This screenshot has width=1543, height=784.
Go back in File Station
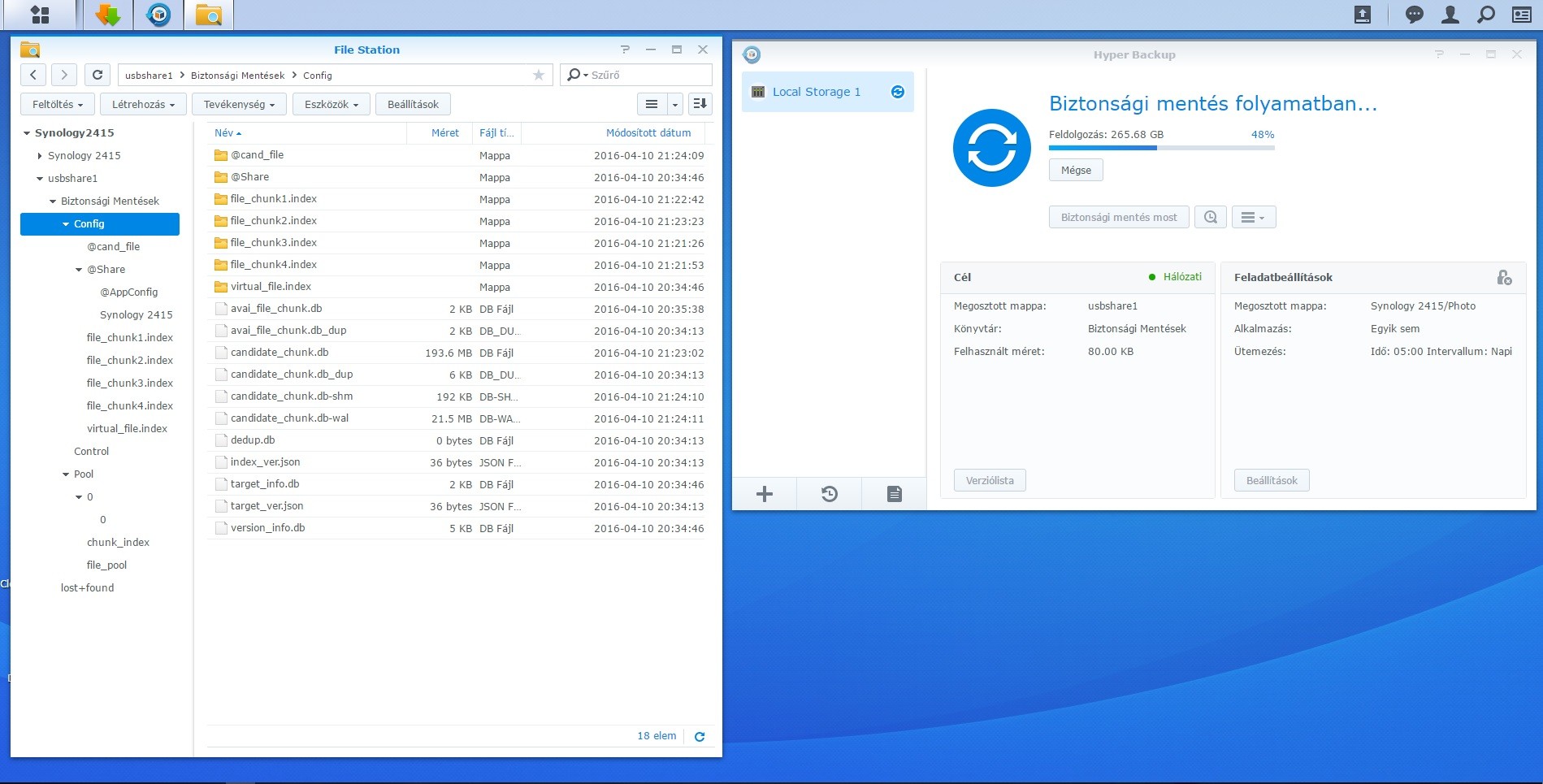(33, 75)
